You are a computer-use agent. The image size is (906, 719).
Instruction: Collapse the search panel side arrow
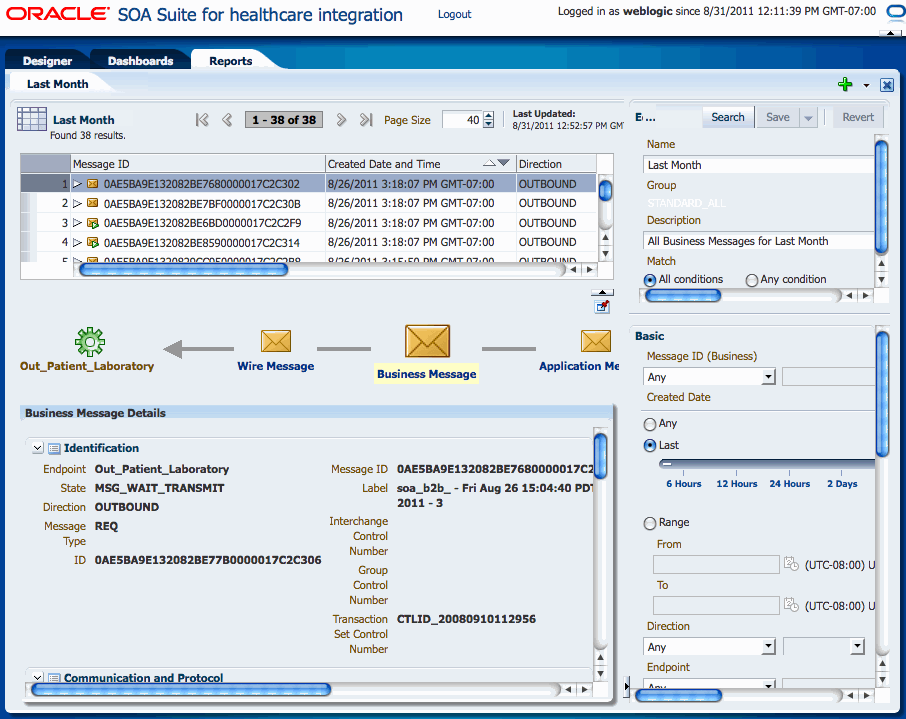627,687
